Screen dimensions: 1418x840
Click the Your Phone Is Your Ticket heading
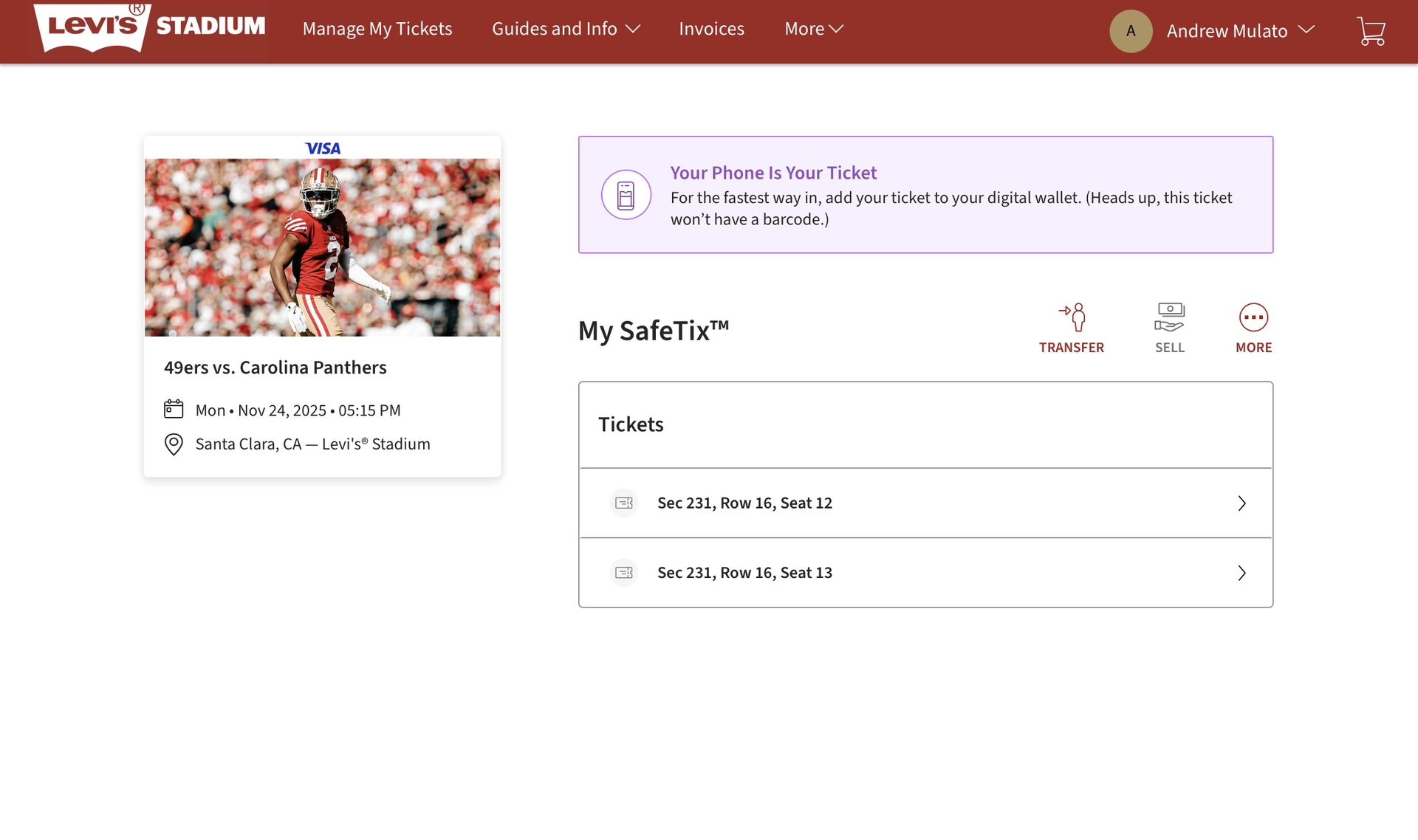pos(773,173)
